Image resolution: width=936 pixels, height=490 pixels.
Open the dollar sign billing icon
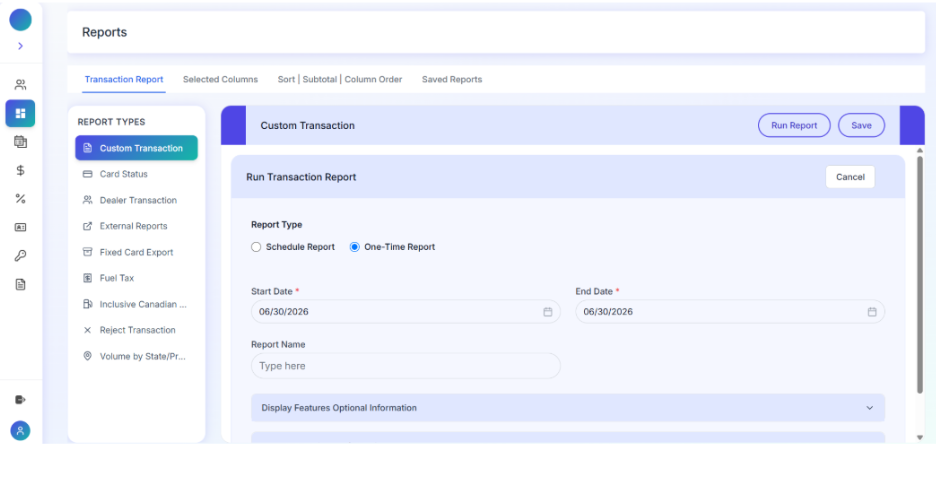pos(20,171)
